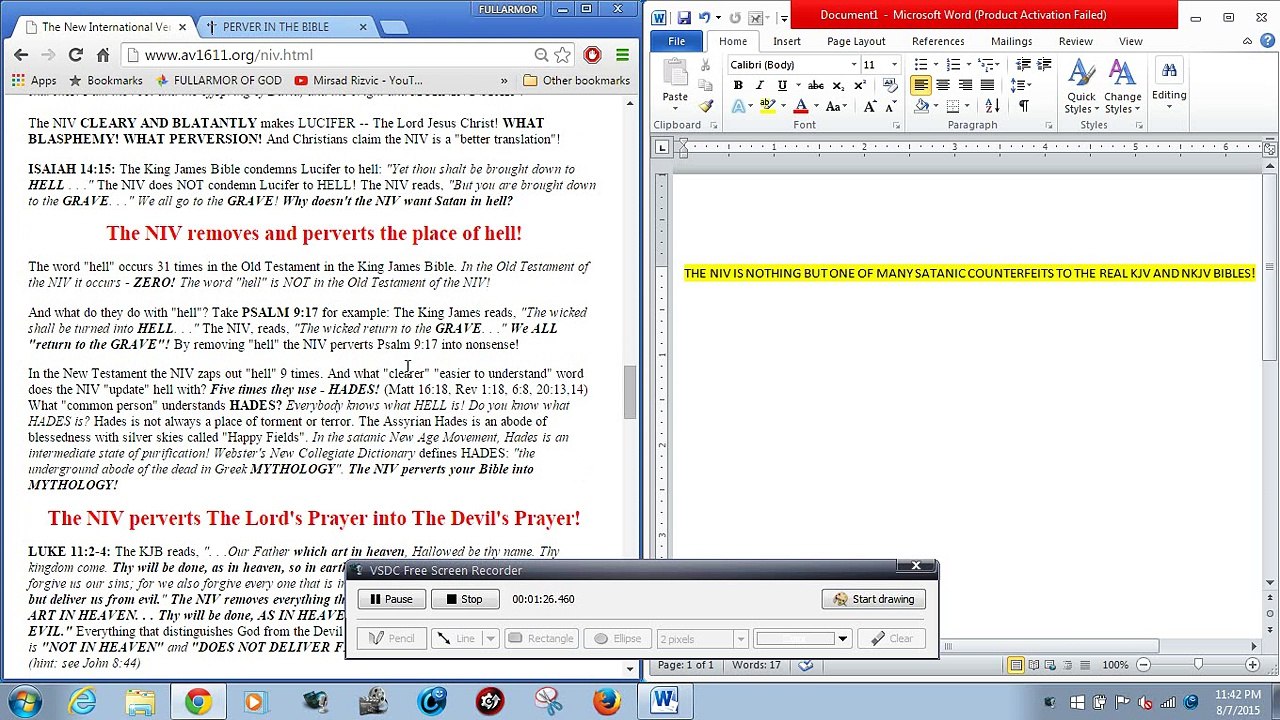Justify the paragraph text in Word
This screenshot has width=1280, height=720.
click(x=987, y=86)
